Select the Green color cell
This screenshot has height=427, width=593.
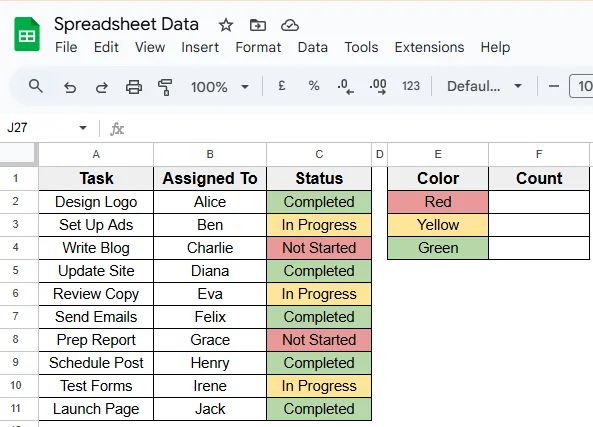coord(438,248)
